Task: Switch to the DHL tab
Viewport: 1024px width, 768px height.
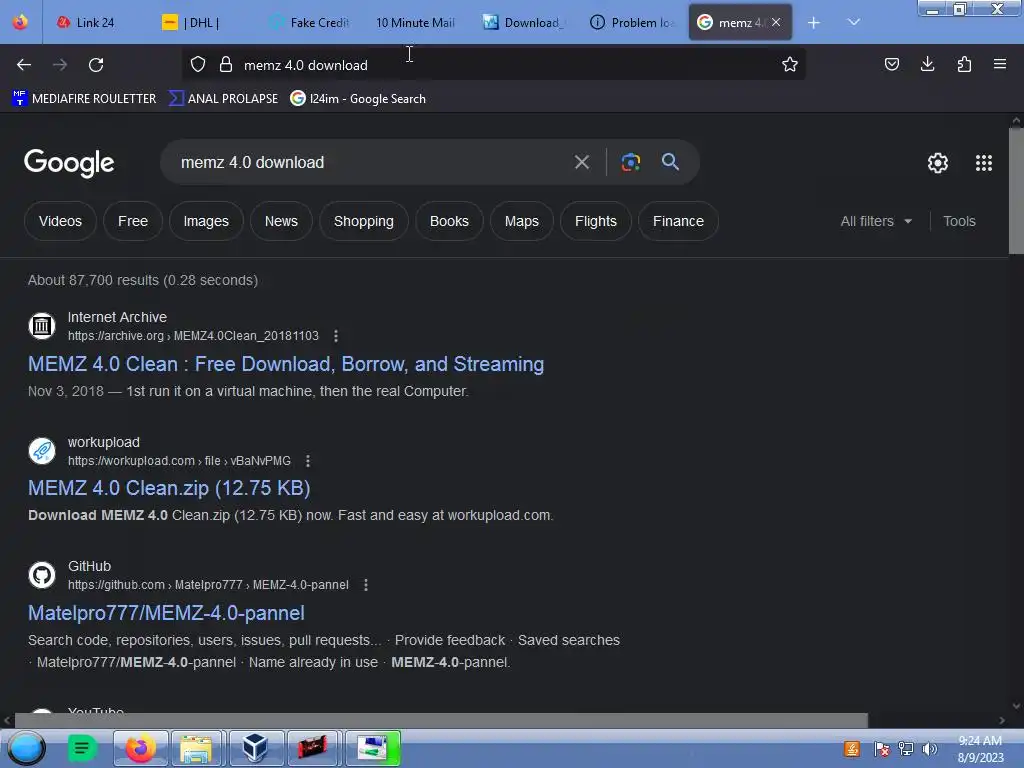Action: [201, 23]
